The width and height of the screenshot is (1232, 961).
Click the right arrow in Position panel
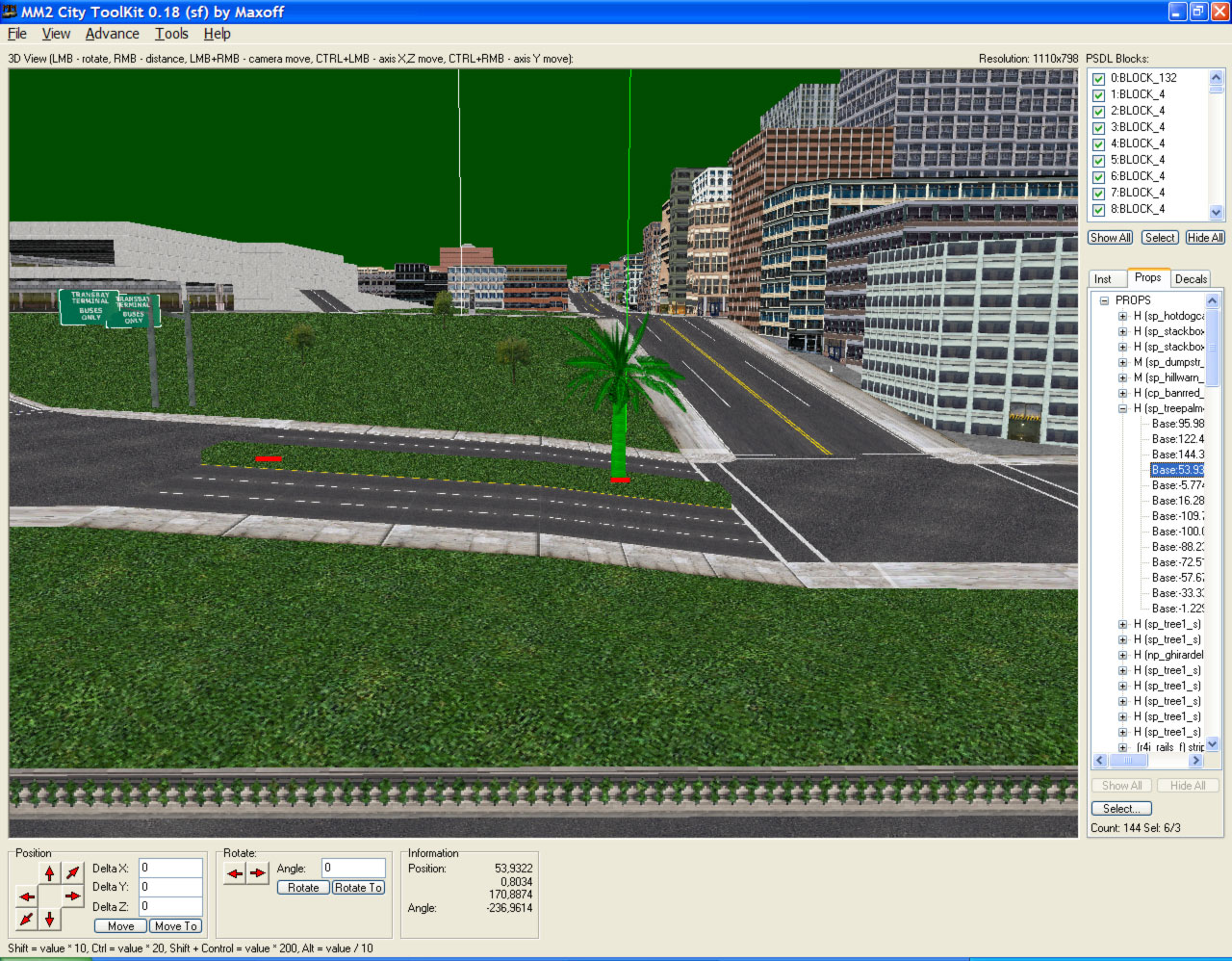[x=73, y=896]
